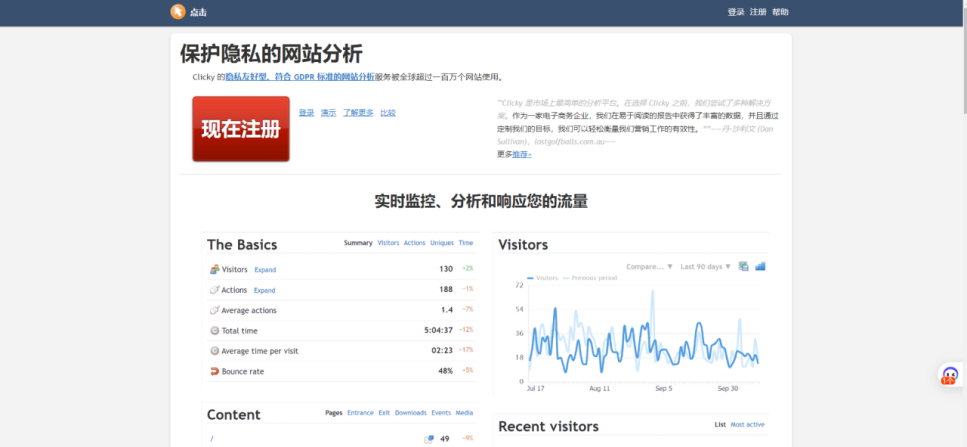The width and height of the screenshot is (967, 447).
Task: Click the Actions value 188
Action: pyautogui.click(x=446, y=290)
